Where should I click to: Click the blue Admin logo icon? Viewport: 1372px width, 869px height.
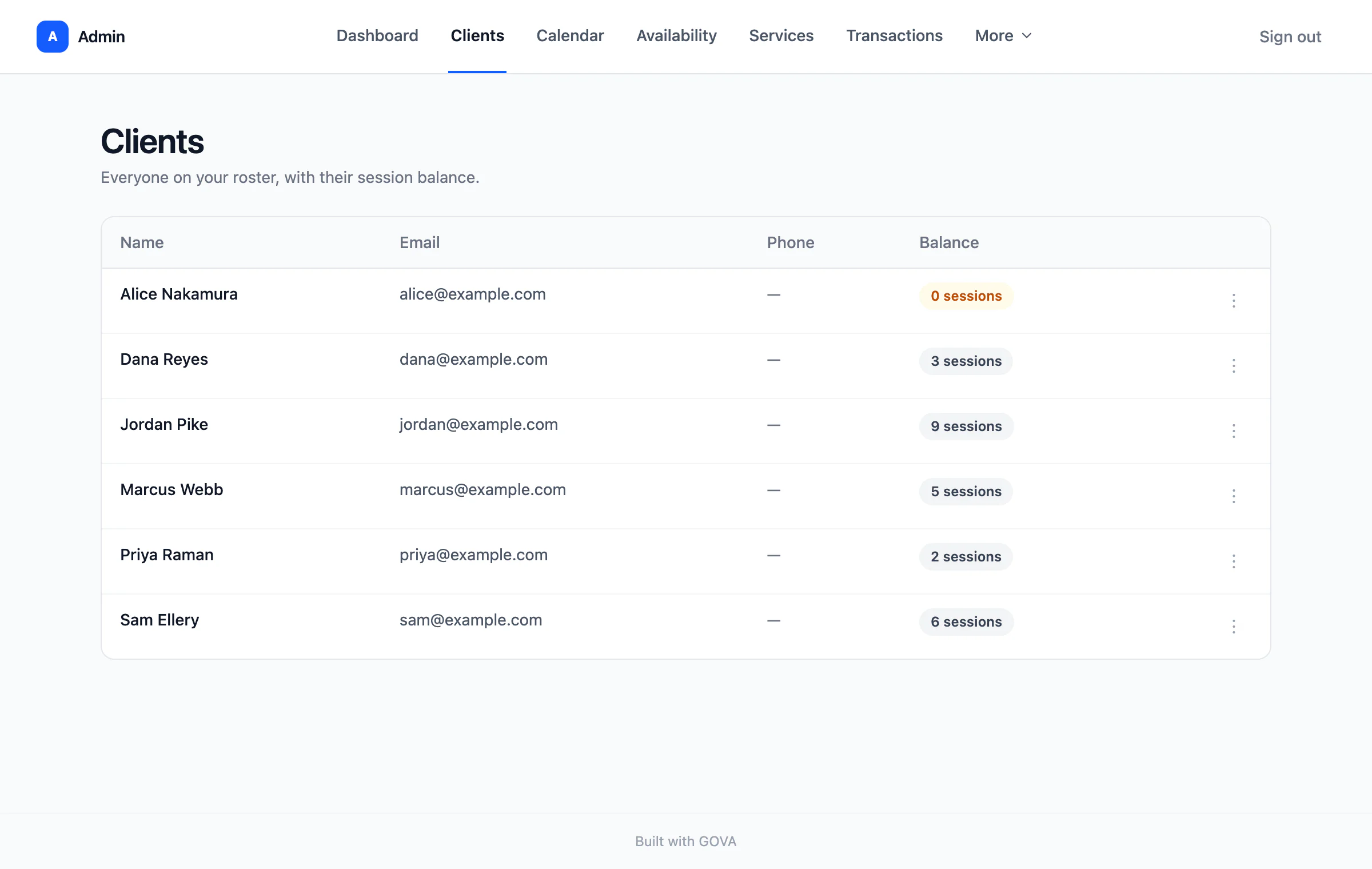point(53,37)
